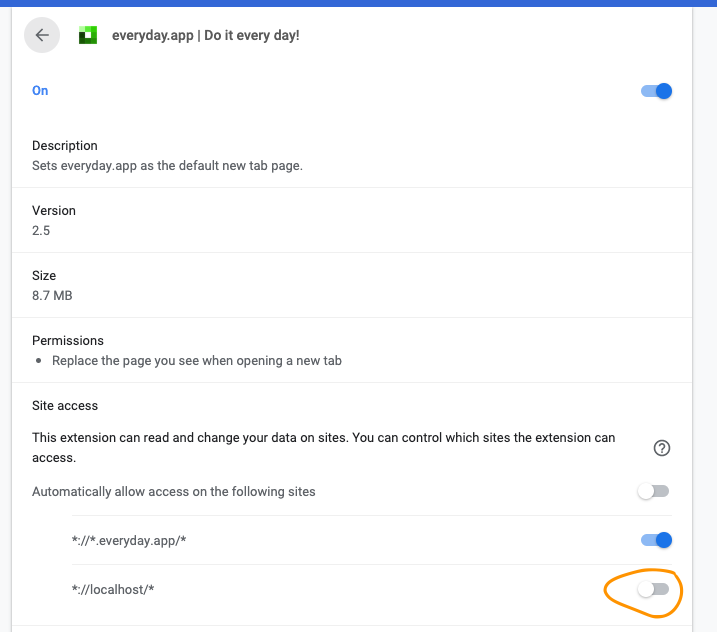Turn off the extension's main On toggle
The height and width of the screenshot is (632, 717).
click(656, 91)
